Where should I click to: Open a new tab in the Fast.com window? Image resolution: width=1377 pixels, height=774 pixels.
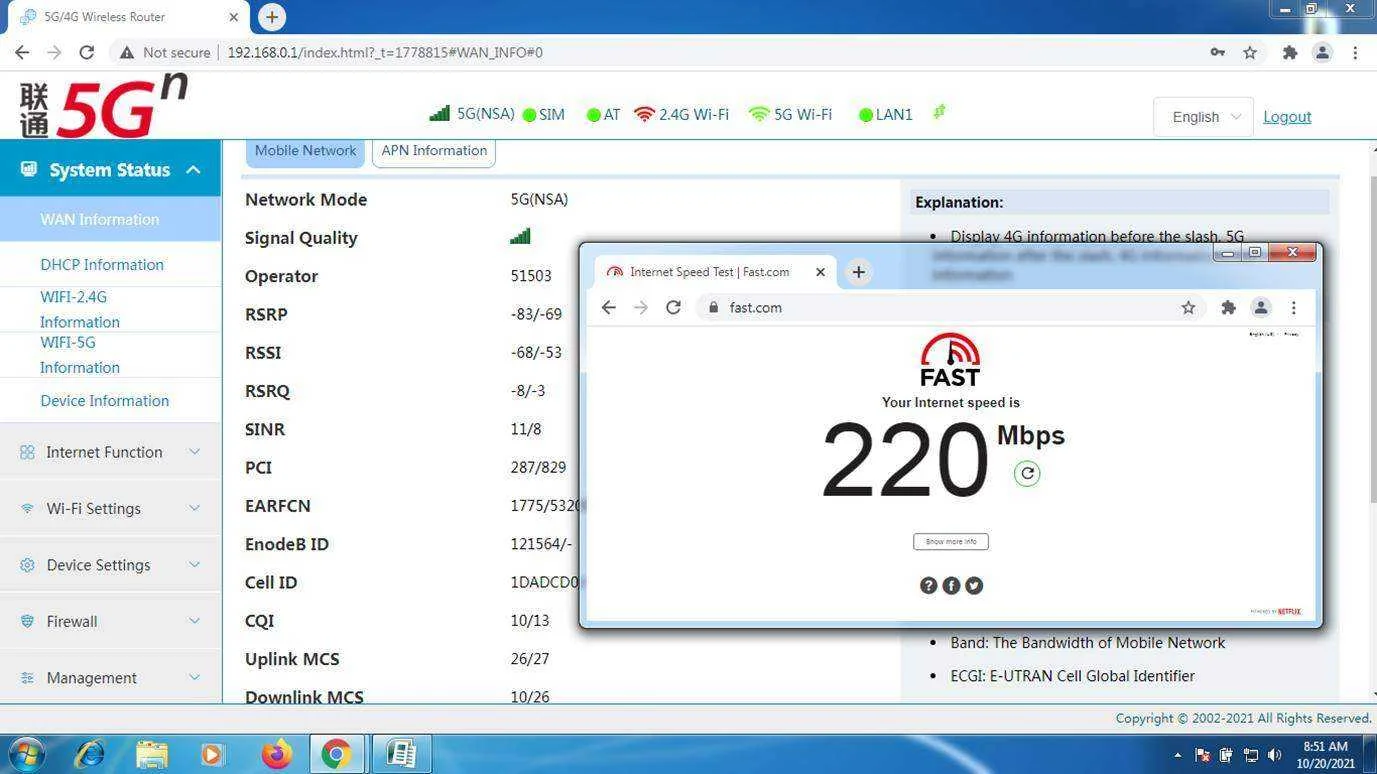858,272
